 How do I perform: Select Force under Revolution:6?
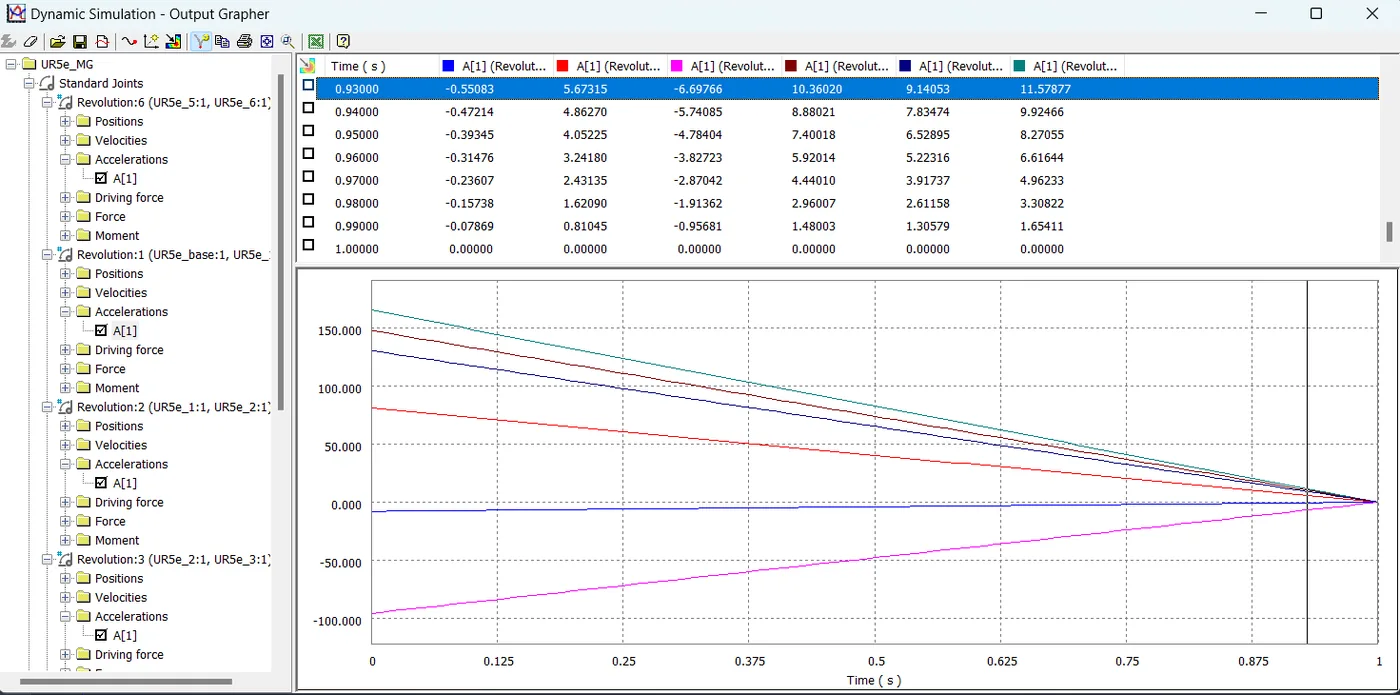pos(110,216)
